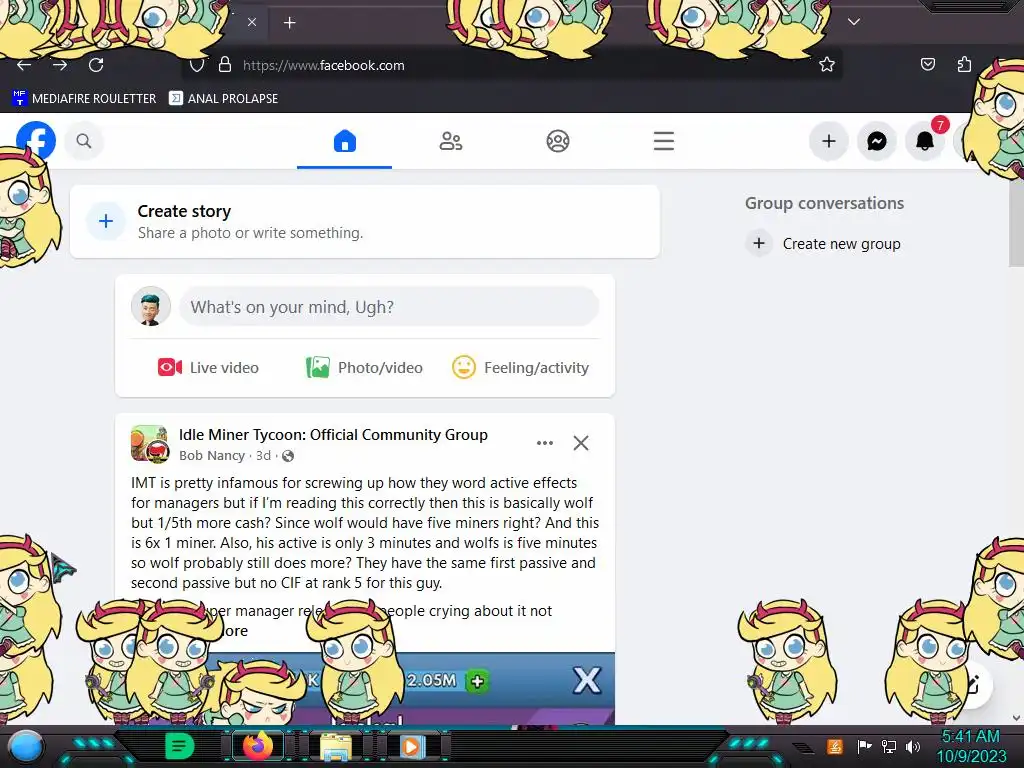Image resolution: width=1024 pixels, height=768 pixels.
Task: Click the Create plus button in header
Action: click(829, 141)
